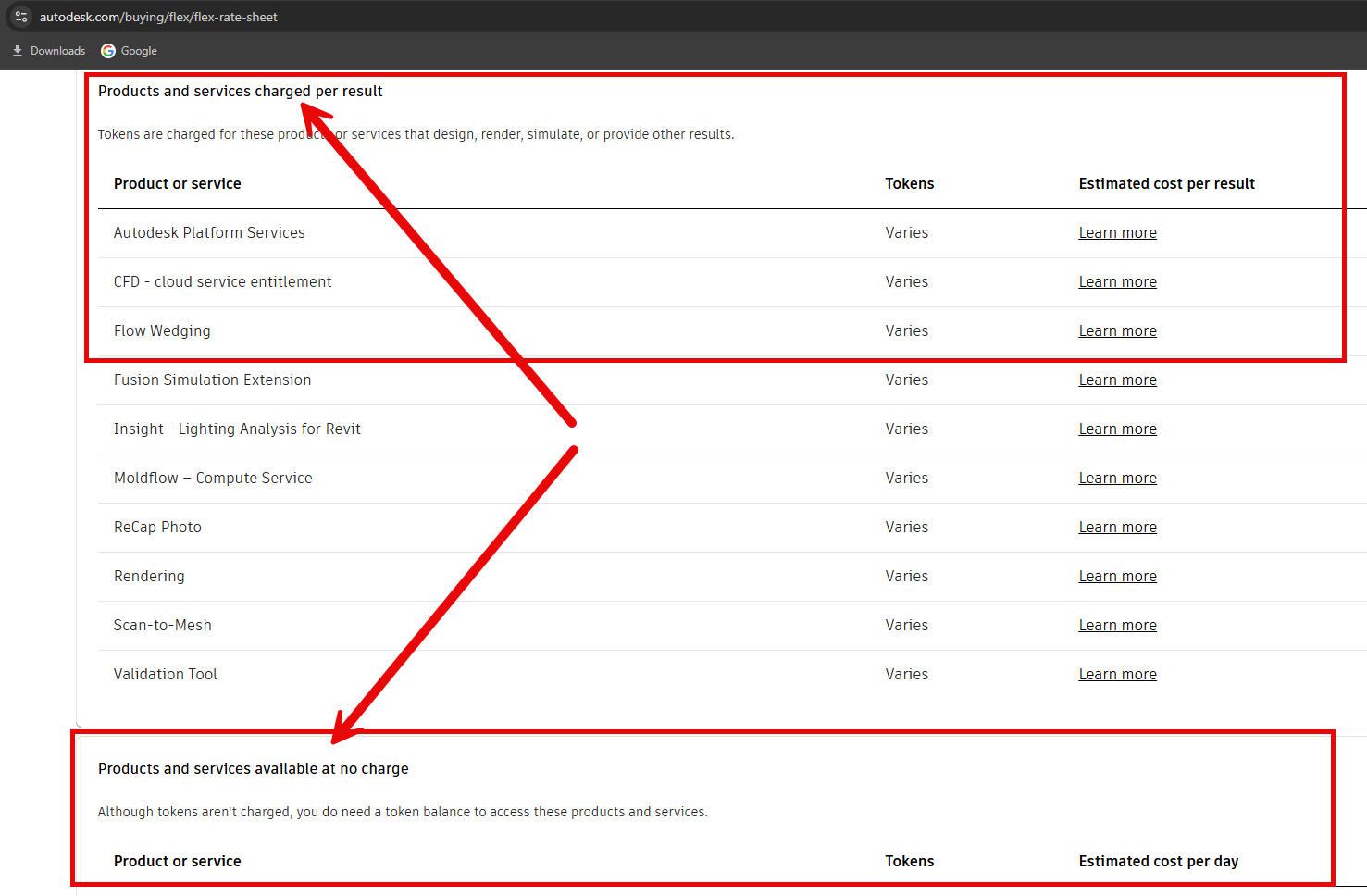1367x896 pixels.
Task: Select 'Autodesk Platform Services' product name
Action: point(209,233)
